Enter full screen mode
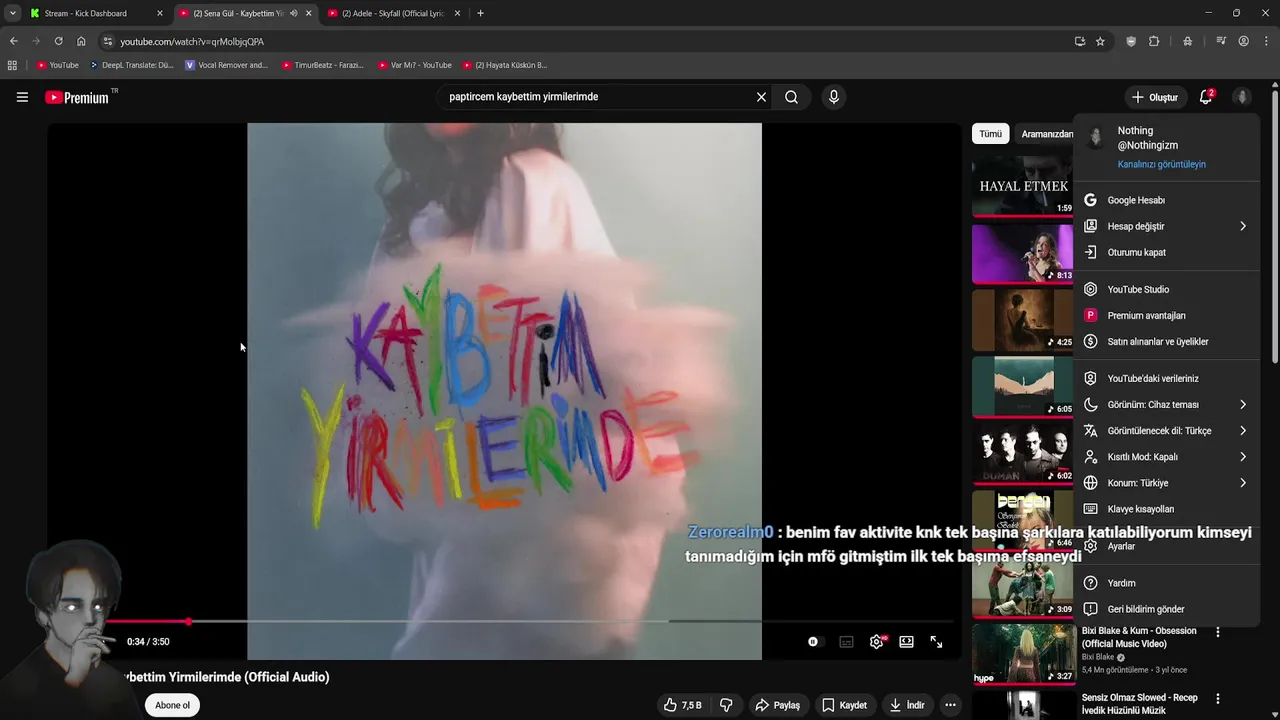 click(x=936, y=642)
